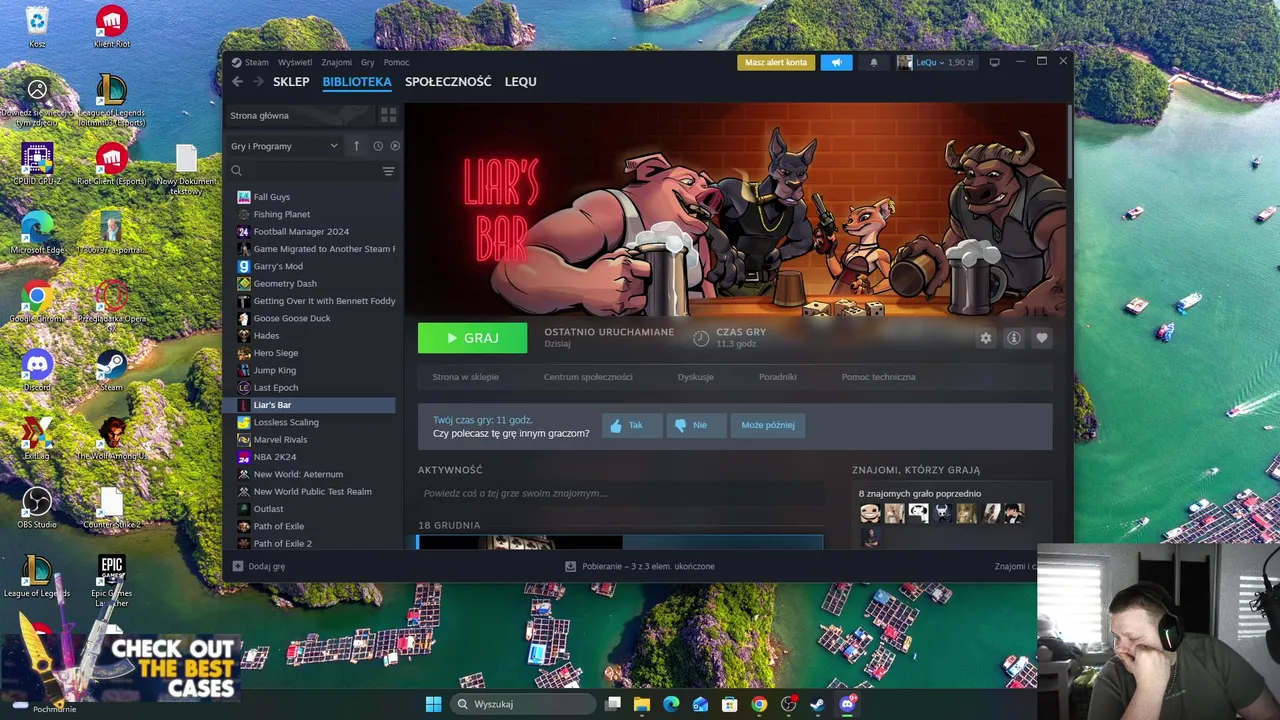Click the green GRAJ play button
The height and width of the screenshot is (720, 1280).
pyautogui.click(x=472, y=338)
